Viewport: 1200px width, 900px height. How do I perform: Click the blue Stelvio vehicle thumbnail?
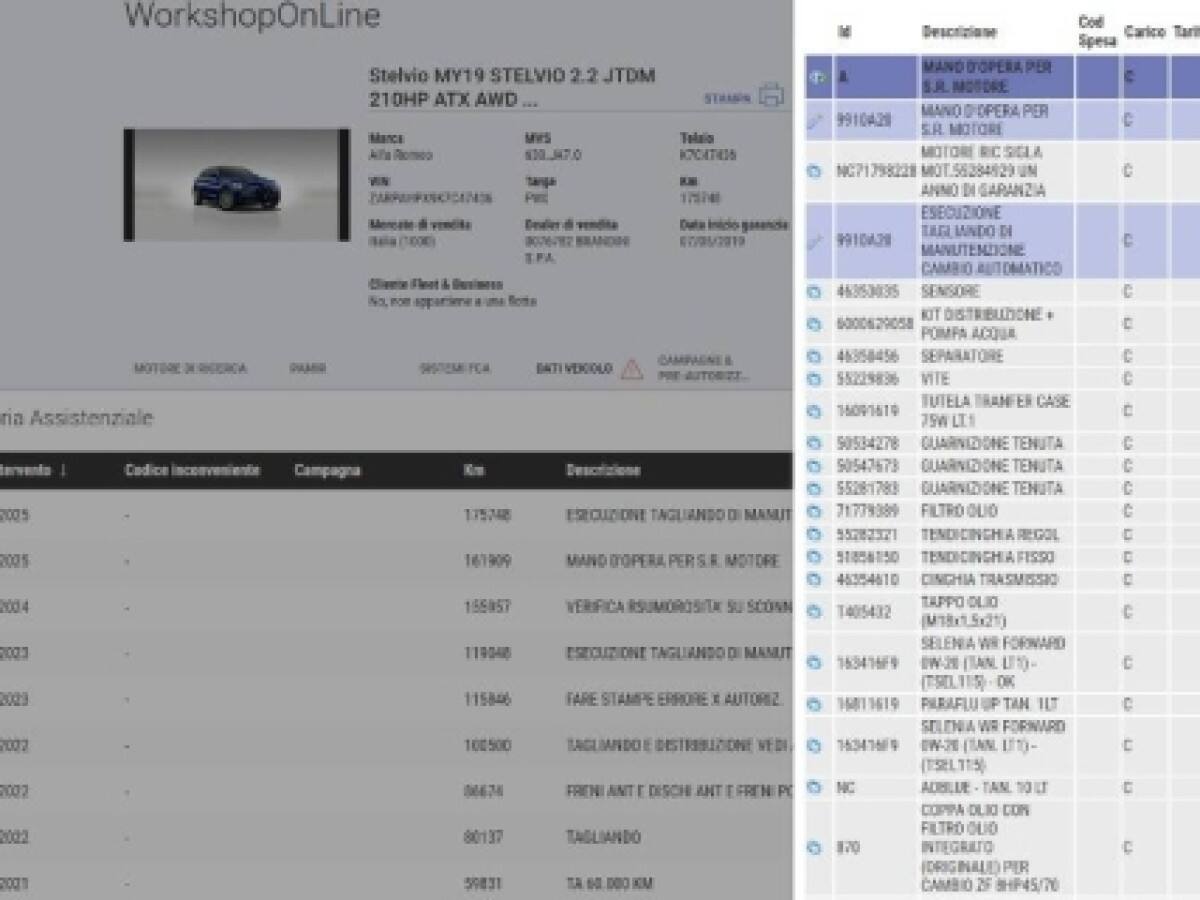[236, 185]
